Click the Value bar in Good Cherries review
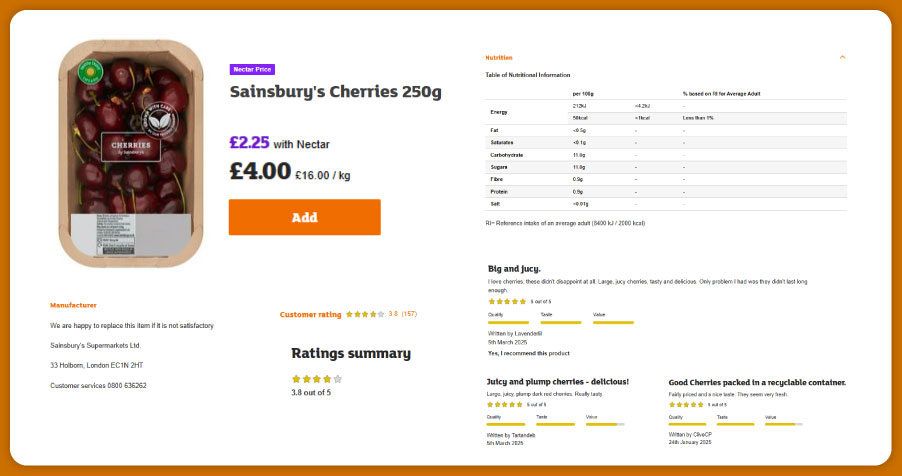The image size is (902, 476). 780,424
